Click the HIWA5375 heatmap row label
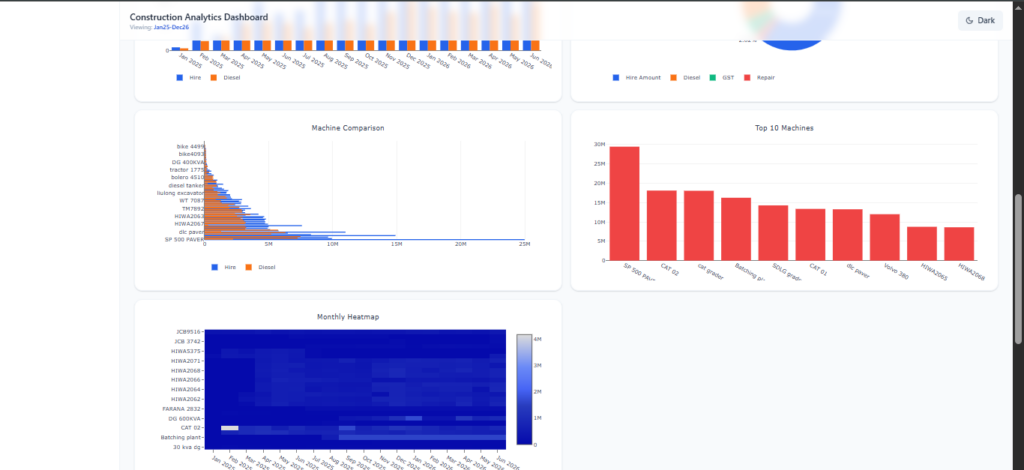This screenshot has width=1024, height=470. 186,351
